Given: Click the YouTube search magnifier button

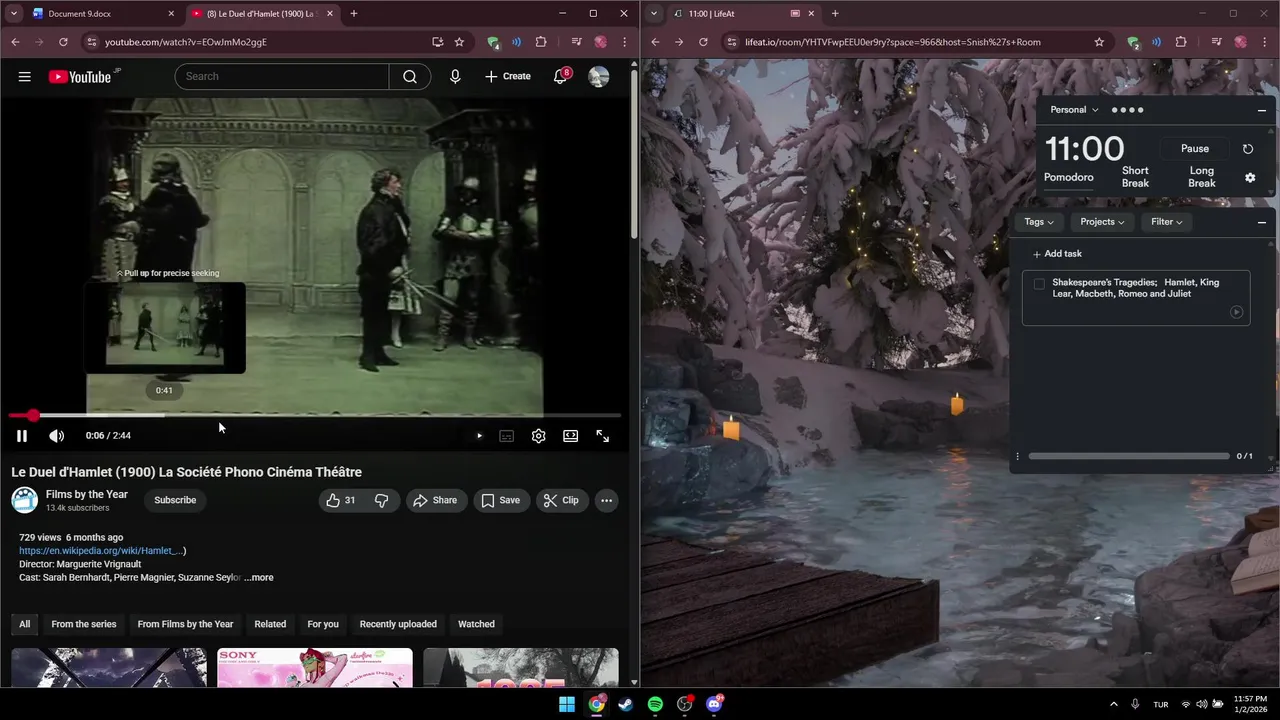Looking at the screenshot, I should pos(410,76).
